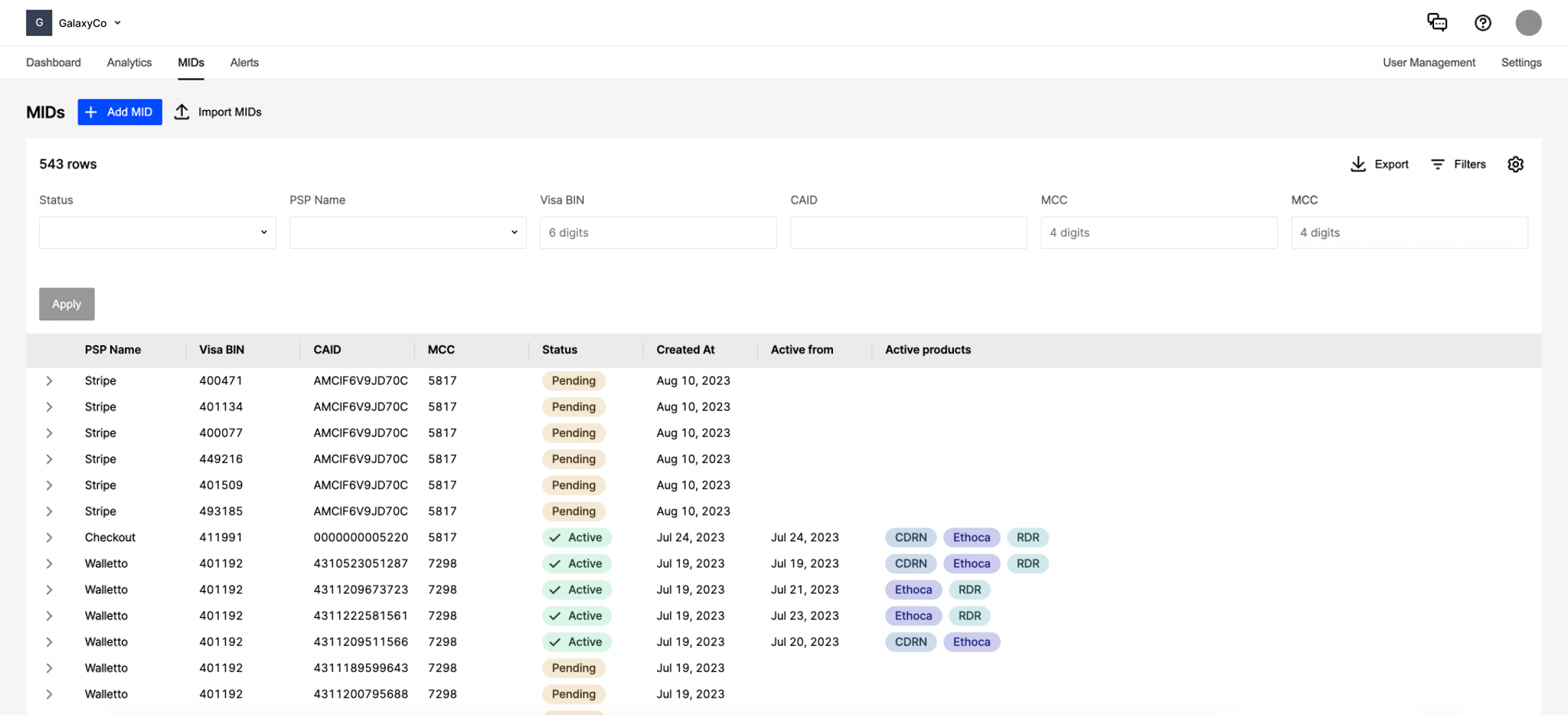Image resolution: width=1568 pixels, height=715 pixels.
Task: Click the plus icon on Add MID
Action: click(91, 112)
